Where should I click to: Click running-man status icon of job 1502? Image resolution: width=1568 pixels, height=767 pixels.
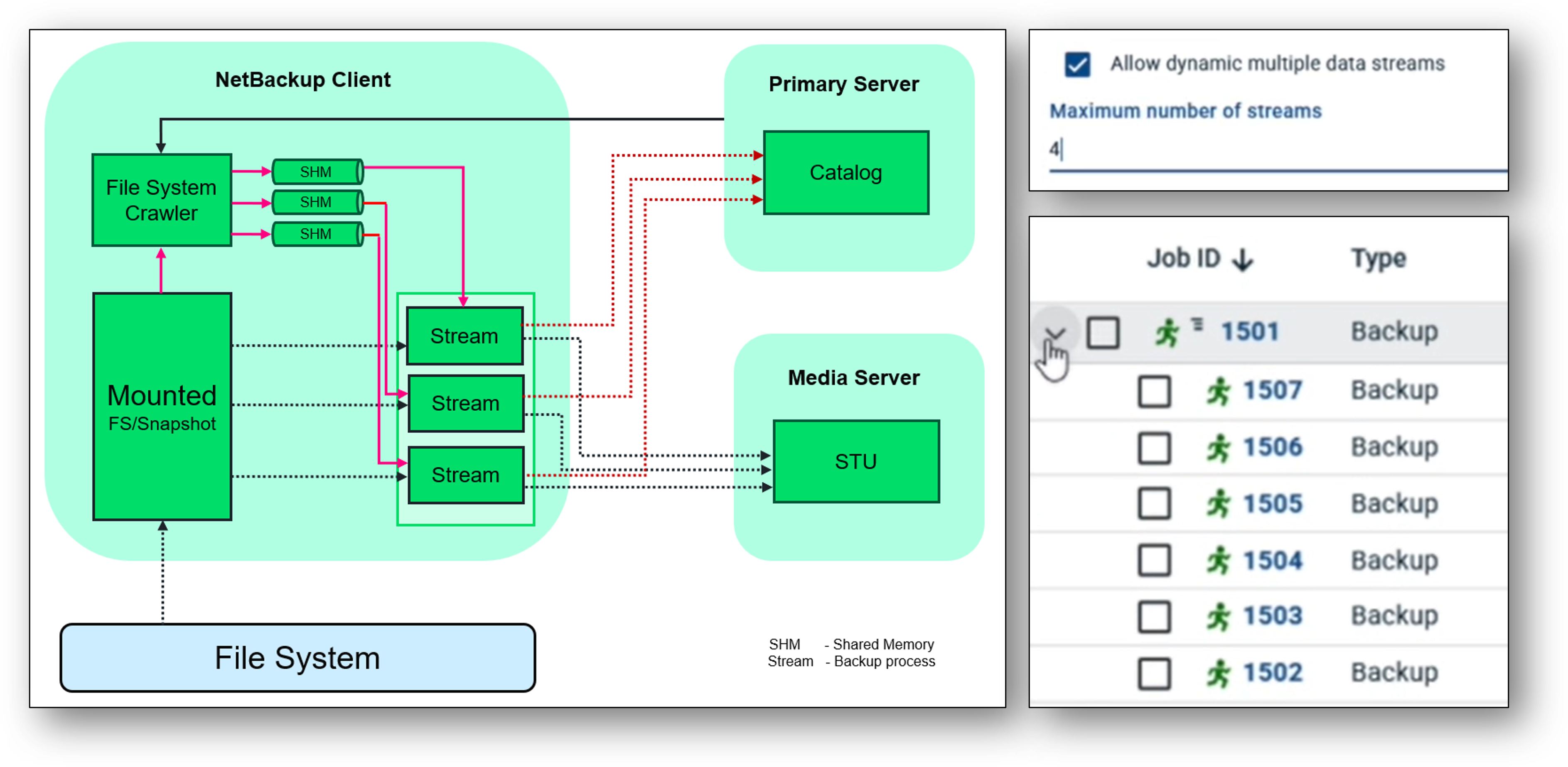1218,673
